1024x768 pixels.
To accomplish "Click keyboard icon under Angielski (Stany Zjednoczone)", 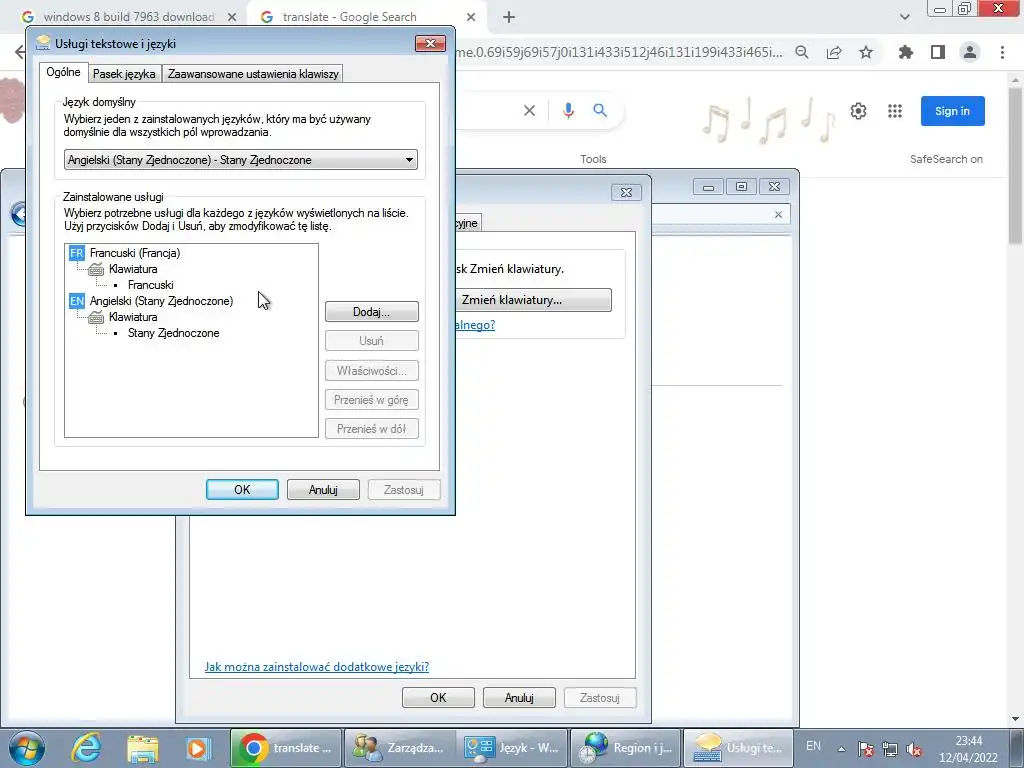I will click(x=96, y=317).
